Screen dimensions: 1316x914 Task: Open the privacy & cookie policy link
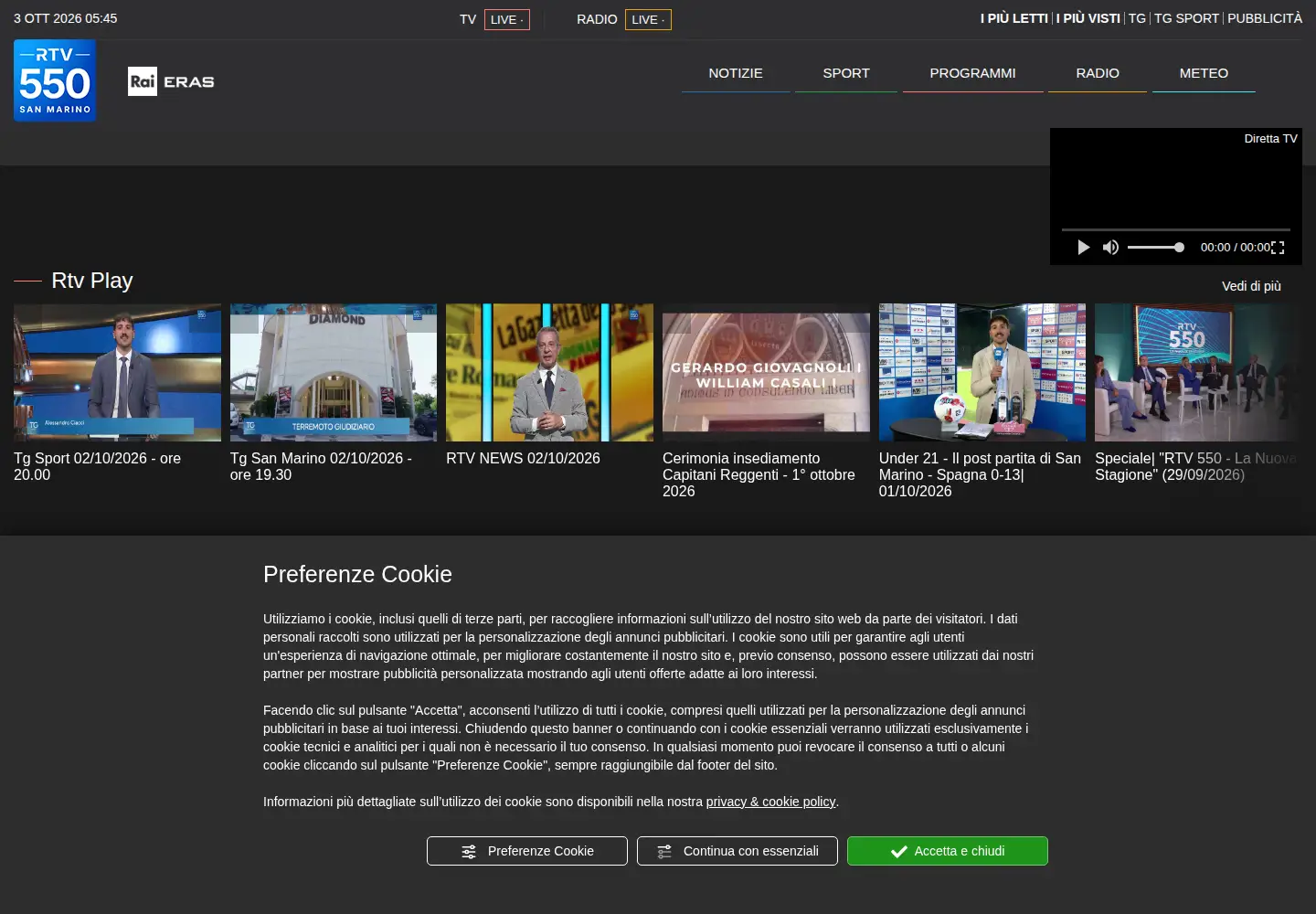(x=770, y=802)
